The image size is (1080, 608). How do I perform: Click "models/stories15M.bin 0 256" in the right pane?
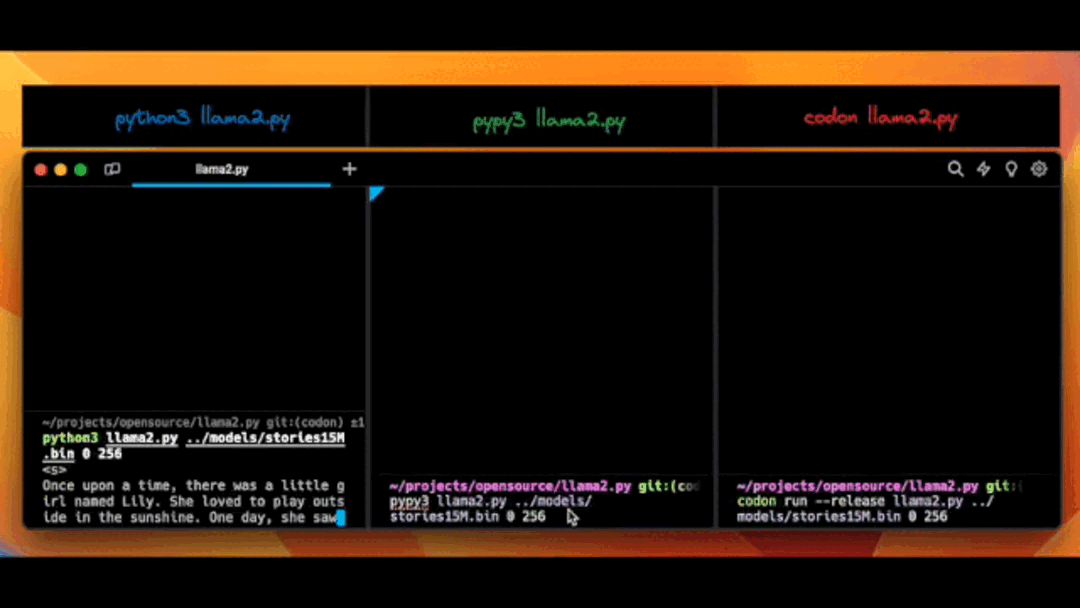coord(842,516)
